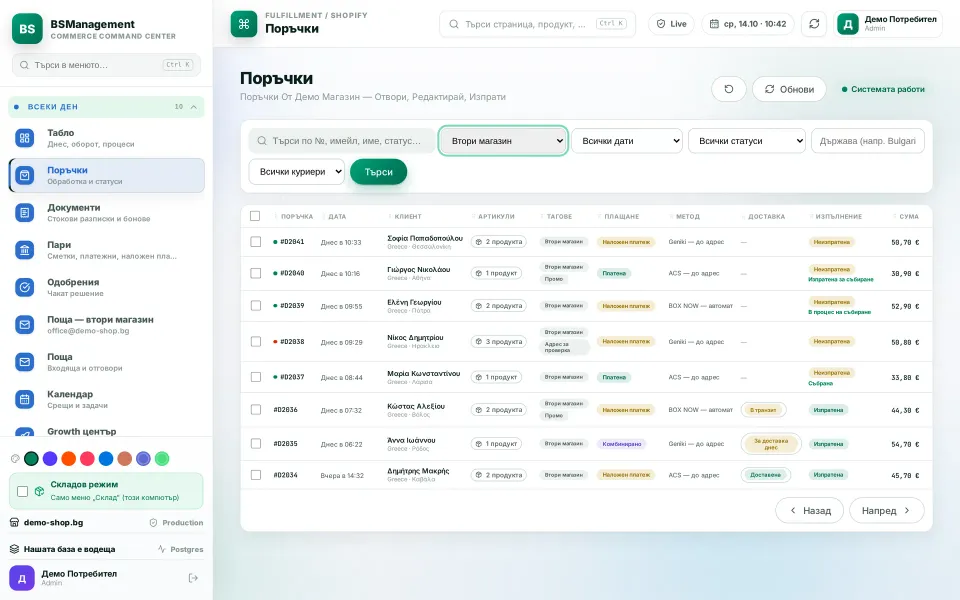This screenshot has width=960, height=600.
Task: Open the Одобрения menu item
Action: pos(107,287)
